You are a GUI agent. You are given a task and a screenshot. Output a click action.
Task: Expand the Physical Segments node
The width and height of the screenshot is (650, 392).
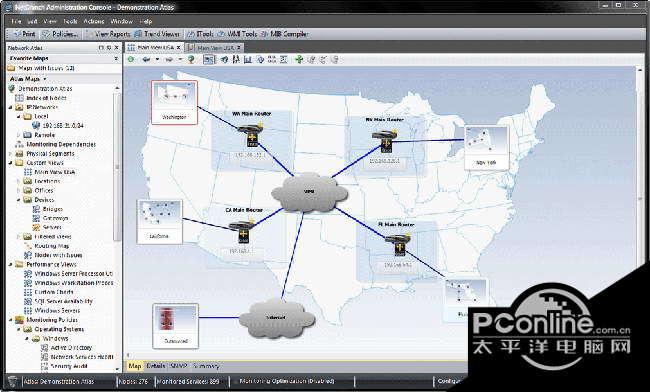click(11, 154)
